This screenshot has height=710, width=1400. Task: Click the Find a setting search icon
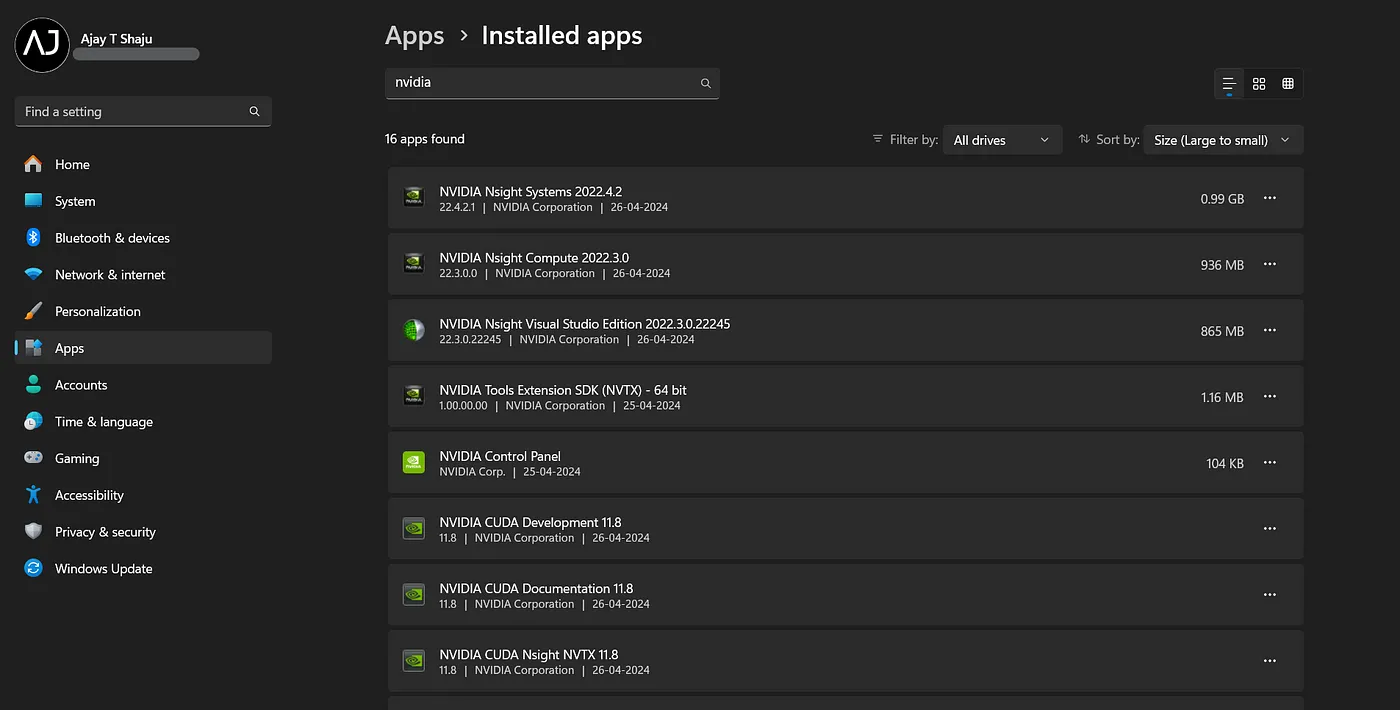coord(254,112)
